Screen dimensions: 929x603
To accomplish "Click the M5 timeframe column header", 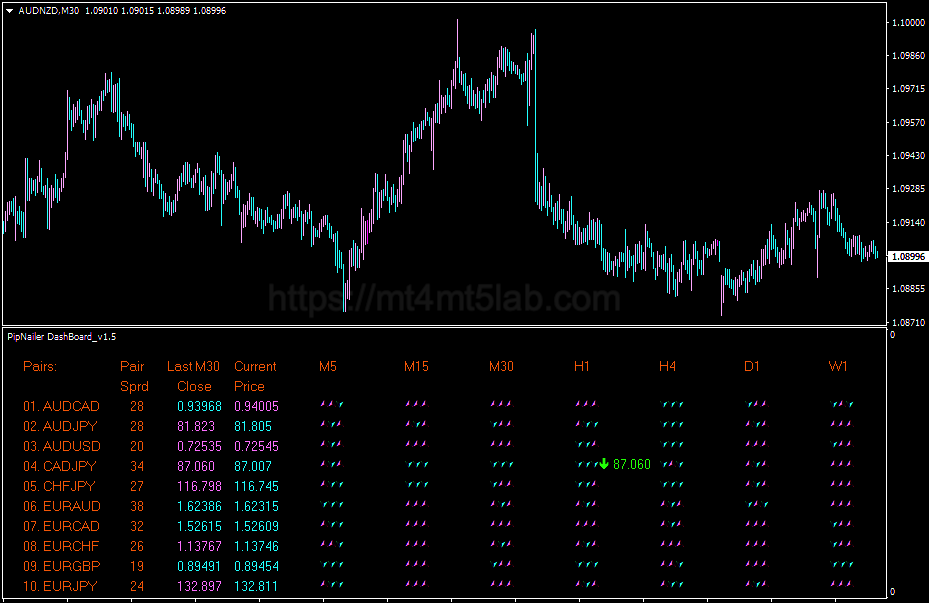I will (x=328, y=367).
